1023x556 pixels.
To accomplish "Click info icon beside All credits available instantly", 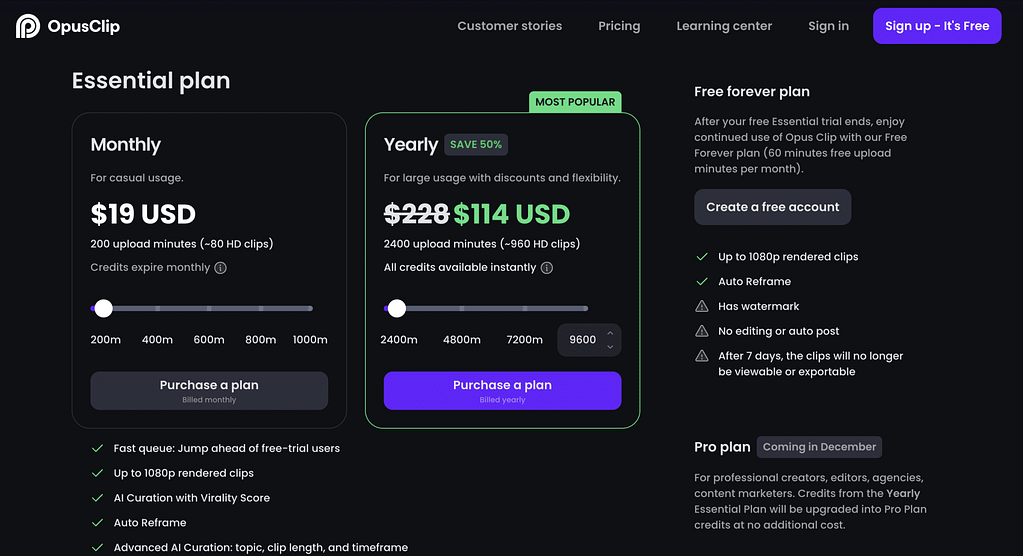I will tap(547, 268).
